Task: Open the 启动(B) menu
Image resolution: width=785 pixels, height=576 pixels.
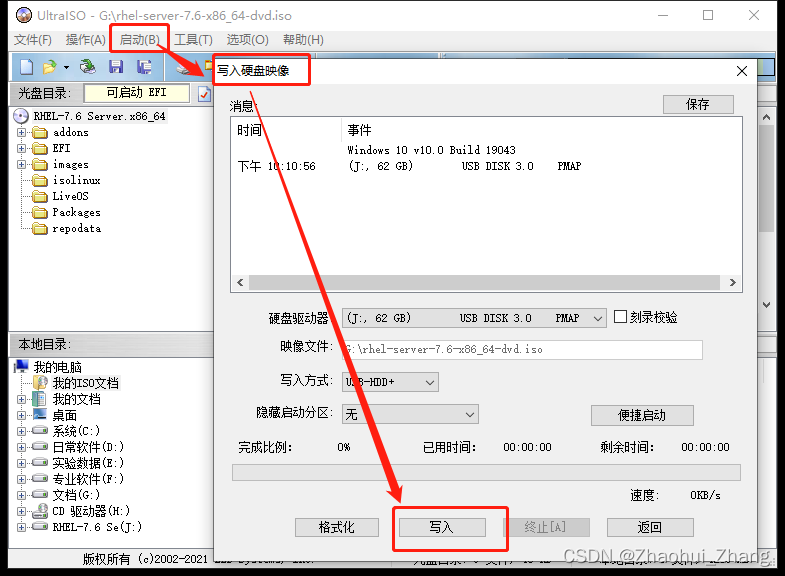Action: (139, 40)
